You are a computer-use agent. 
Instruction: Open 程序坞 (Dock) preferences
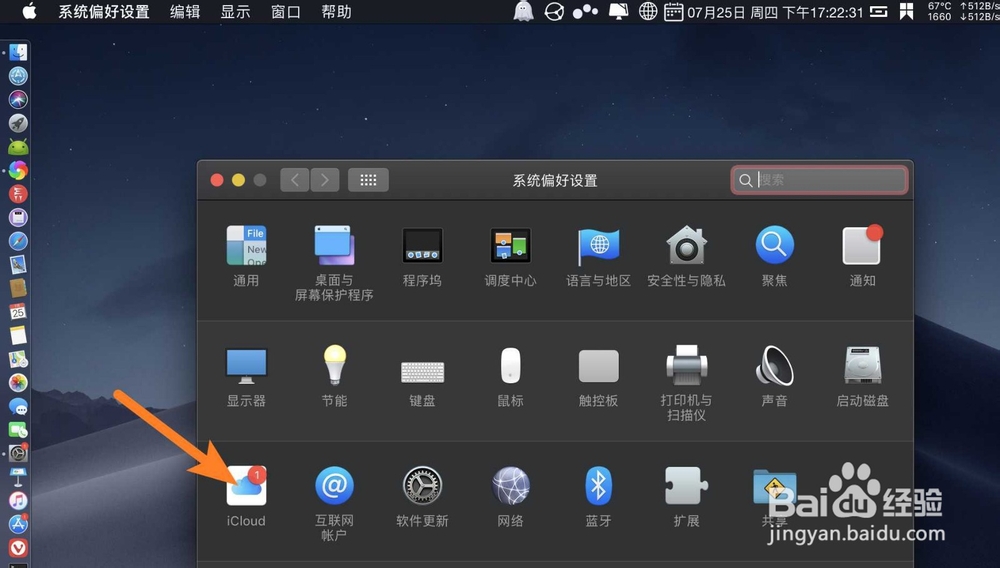click(x=422, y=245)
